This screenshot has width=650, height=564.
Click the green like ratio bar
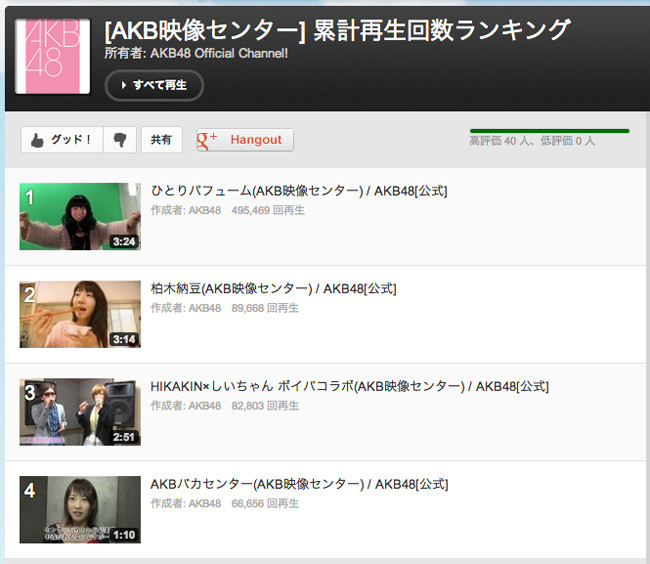[x=550, y=131]
